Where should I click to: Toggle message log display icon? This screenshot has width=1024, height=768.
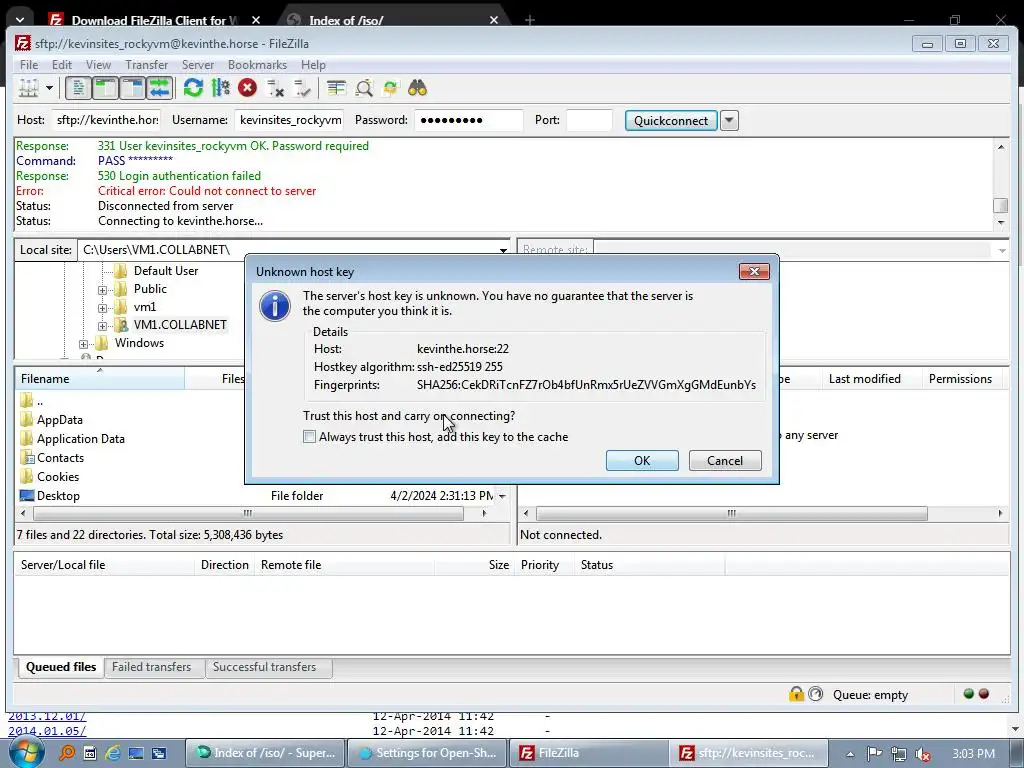[x=78, y=88]
